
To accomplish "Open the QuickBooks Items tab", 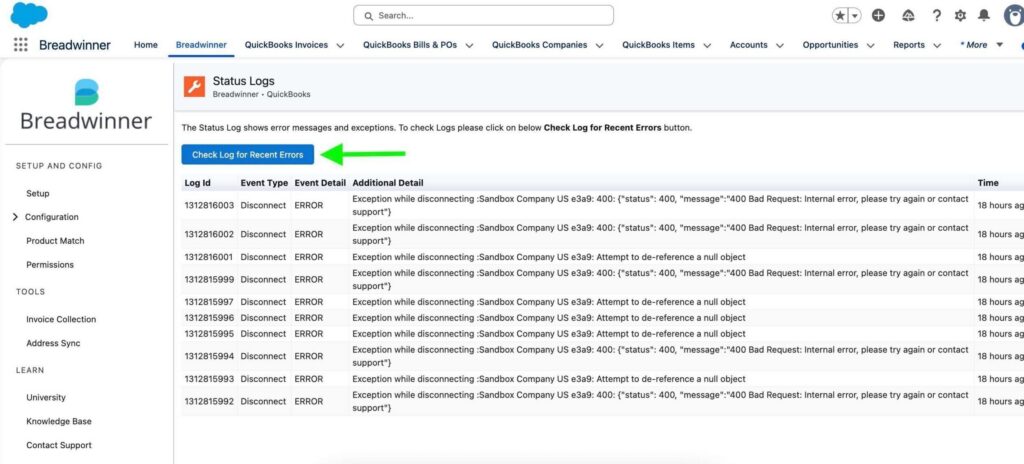I will point(658,45).
